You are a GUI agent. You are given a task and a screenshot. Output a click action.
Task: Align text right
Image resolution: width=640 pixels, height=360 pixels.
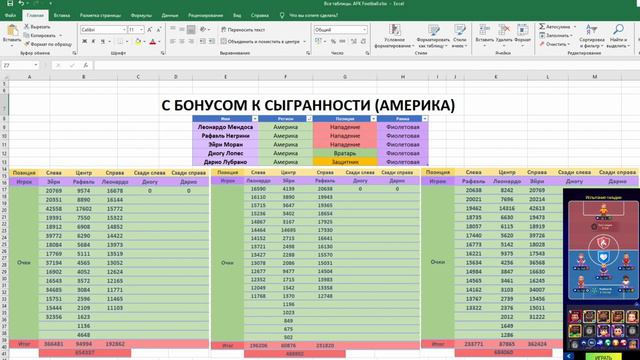coord(191,41)
